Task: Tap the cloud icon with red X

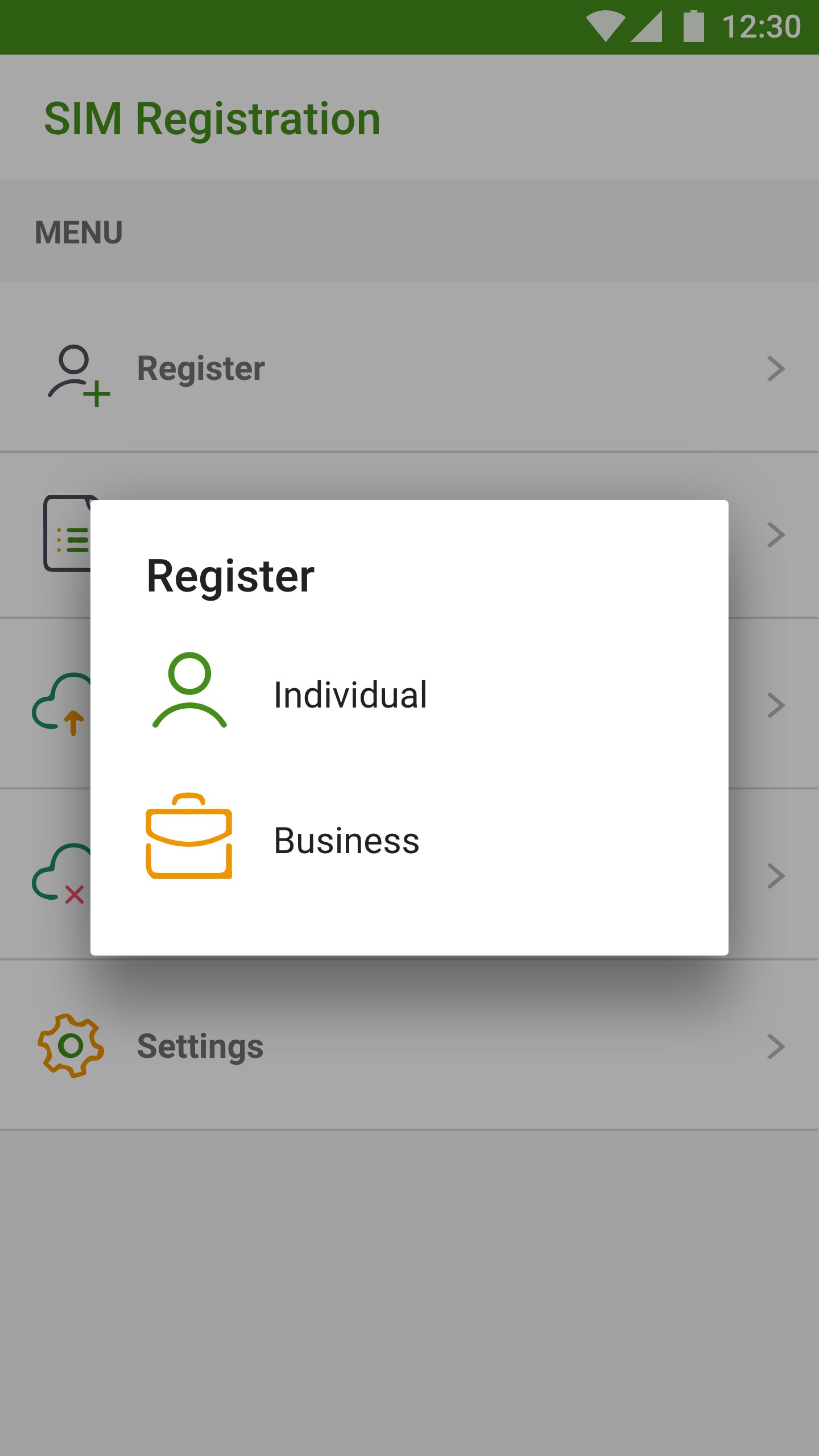Action: point(60,874)
